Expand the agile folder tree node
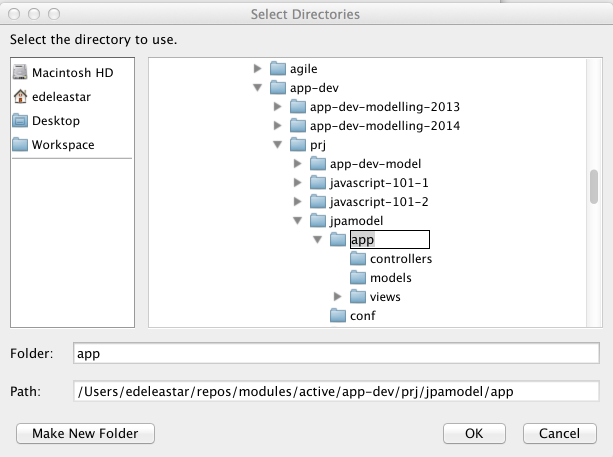613x457 pixels. tap(257, 68)
